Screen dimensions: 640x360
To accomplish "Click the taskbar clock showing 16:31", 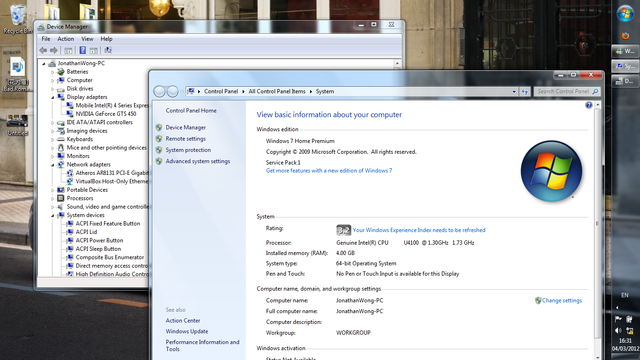I will point(625,340).
